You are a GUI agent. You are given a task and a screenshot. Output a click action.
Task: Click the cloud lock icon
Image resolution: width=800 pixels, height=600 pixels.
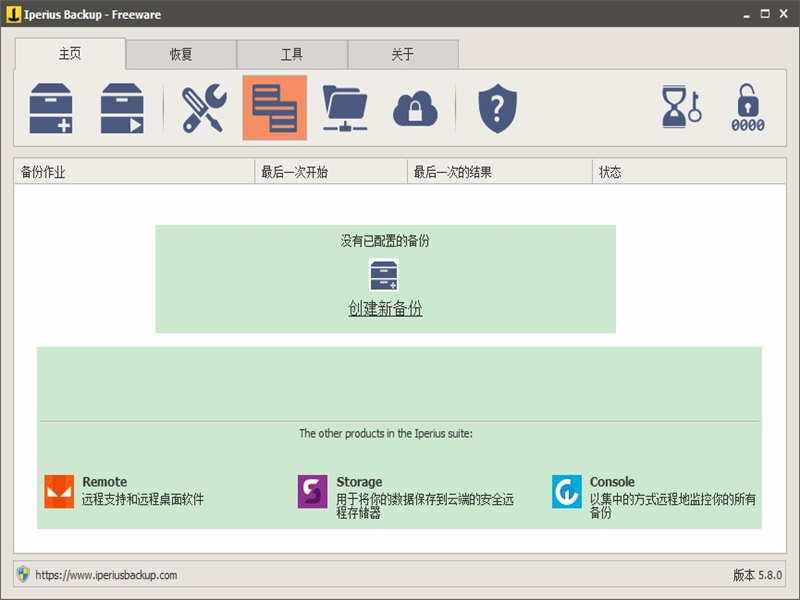pyautogui.click(x=415, y=108)
